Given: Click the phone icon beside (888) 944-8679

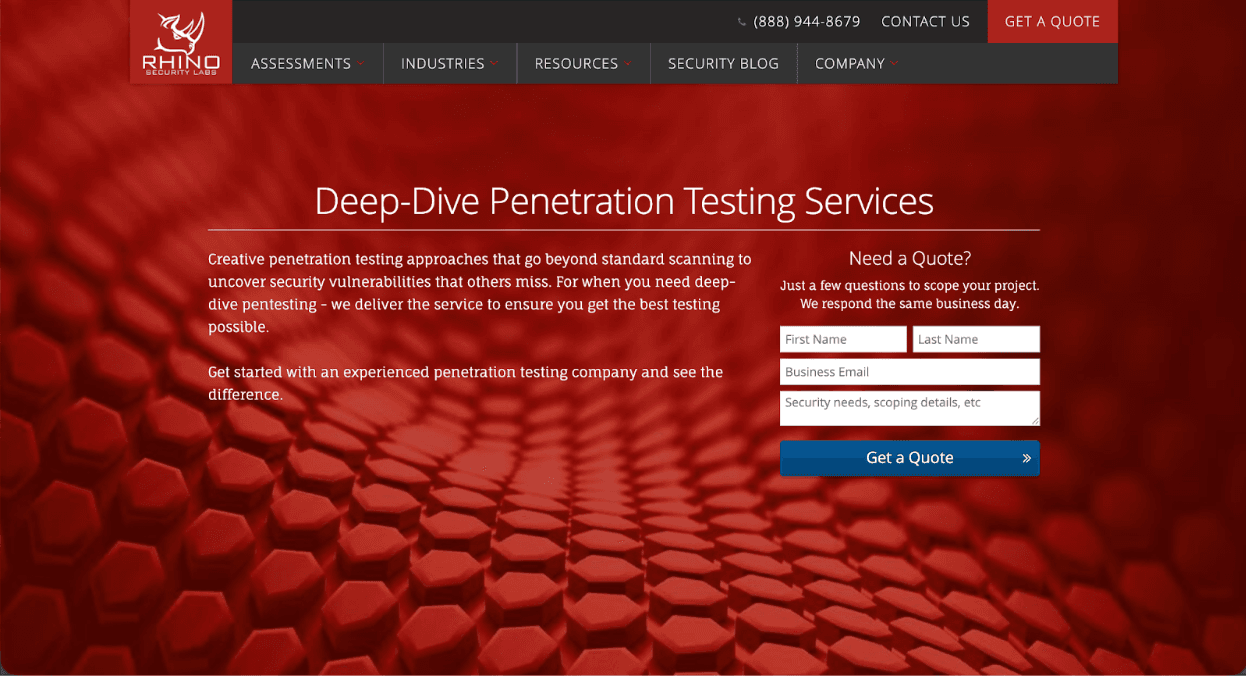Looking at the screenshot, I should click(742, 22).
